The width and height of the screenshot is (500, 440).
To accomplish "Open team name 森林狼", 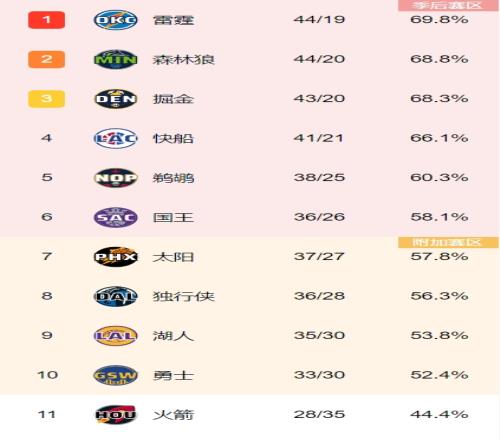I will click(183, 60).
